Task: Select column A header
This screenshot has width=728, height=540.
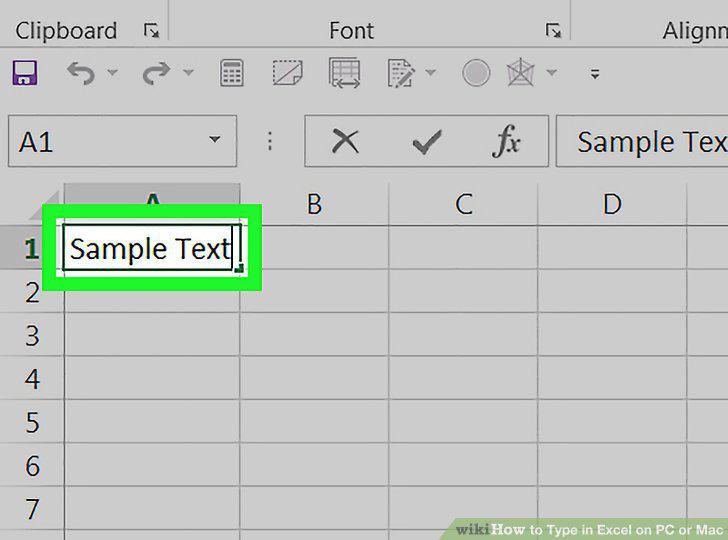Action: 152,204
